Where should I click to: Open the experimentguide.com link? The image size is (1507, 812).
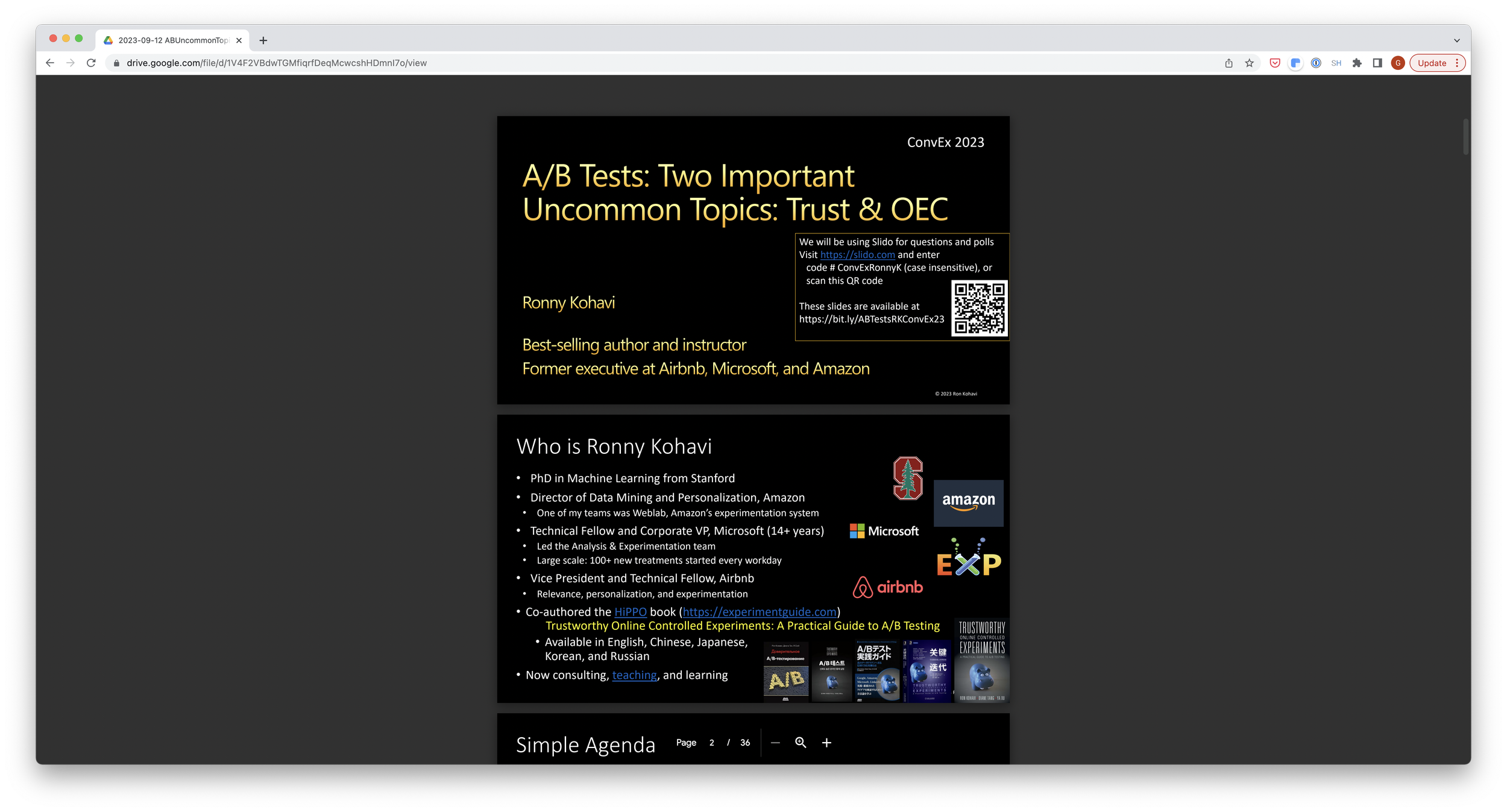pyautogui.click(x=759, y=612)
